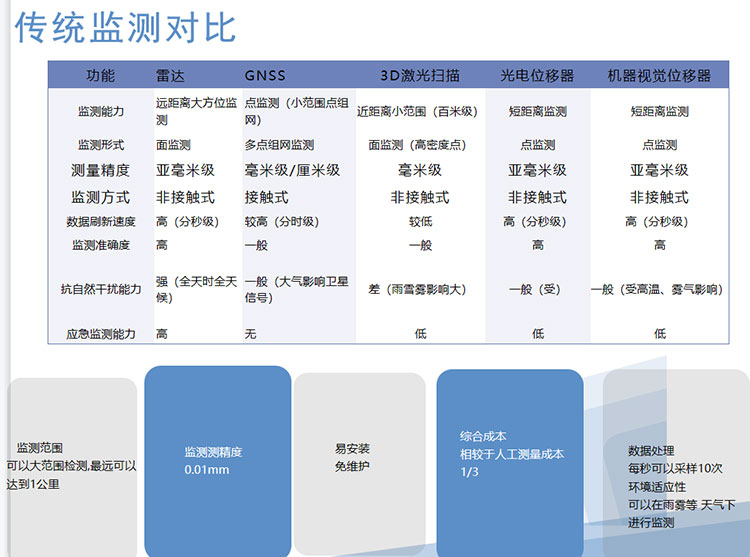Select the blue 综合成本 card

[x=510, y=454]
